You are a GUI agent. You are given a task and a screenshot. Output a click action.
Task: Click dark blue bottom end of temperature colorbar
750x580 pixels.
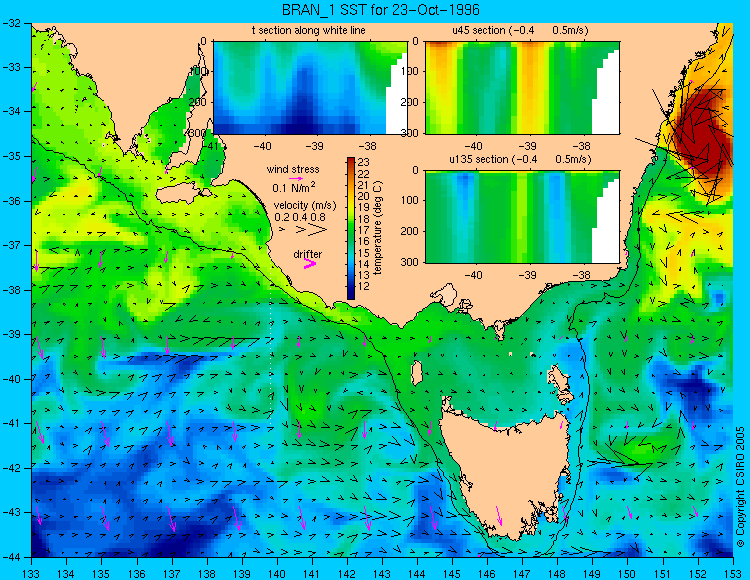click(x=351, y=295)
